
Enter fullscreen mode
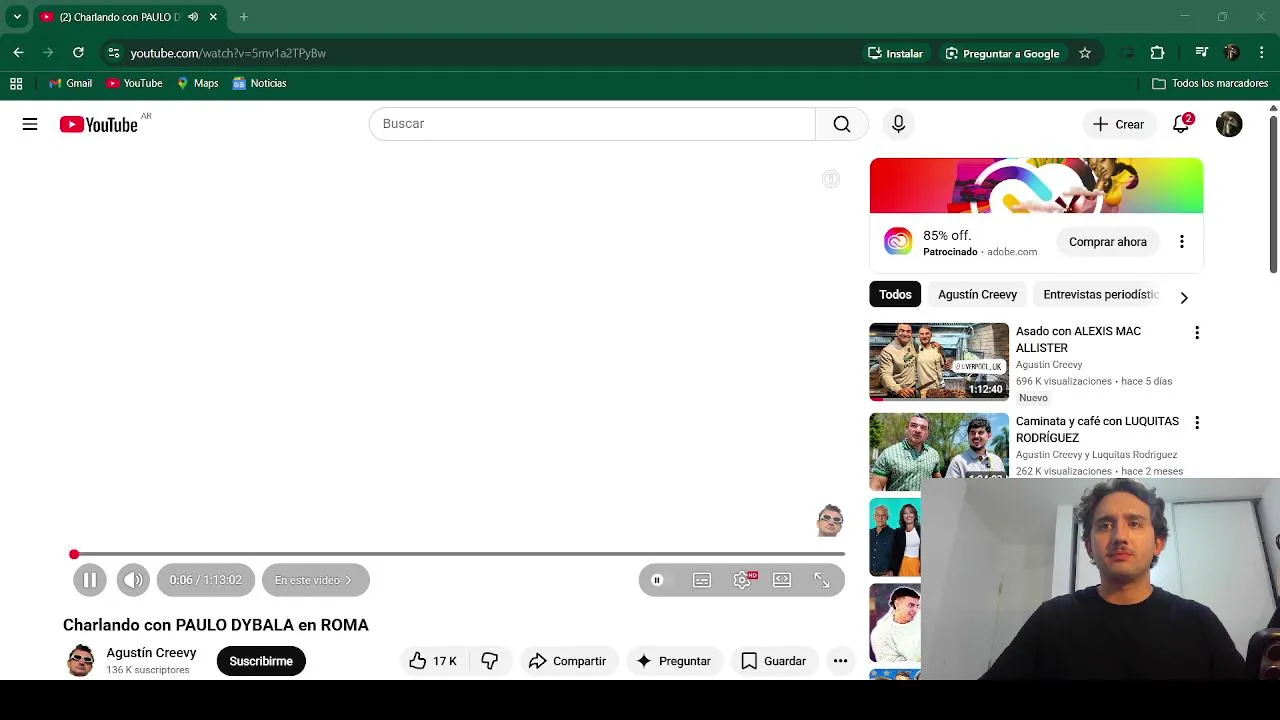tap(822, 580)
